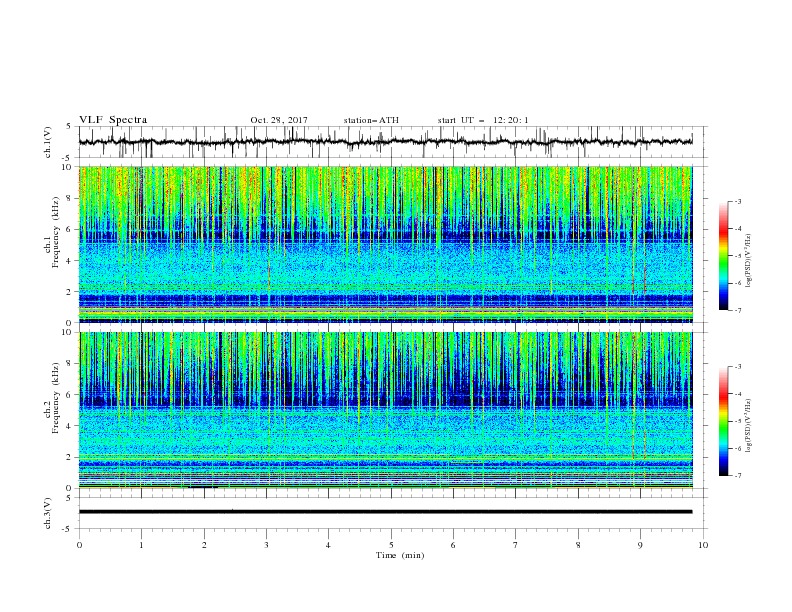Click the "-7" tick on the ch.2 colorbar
The image size is (792, 612).
click(737, 475)
